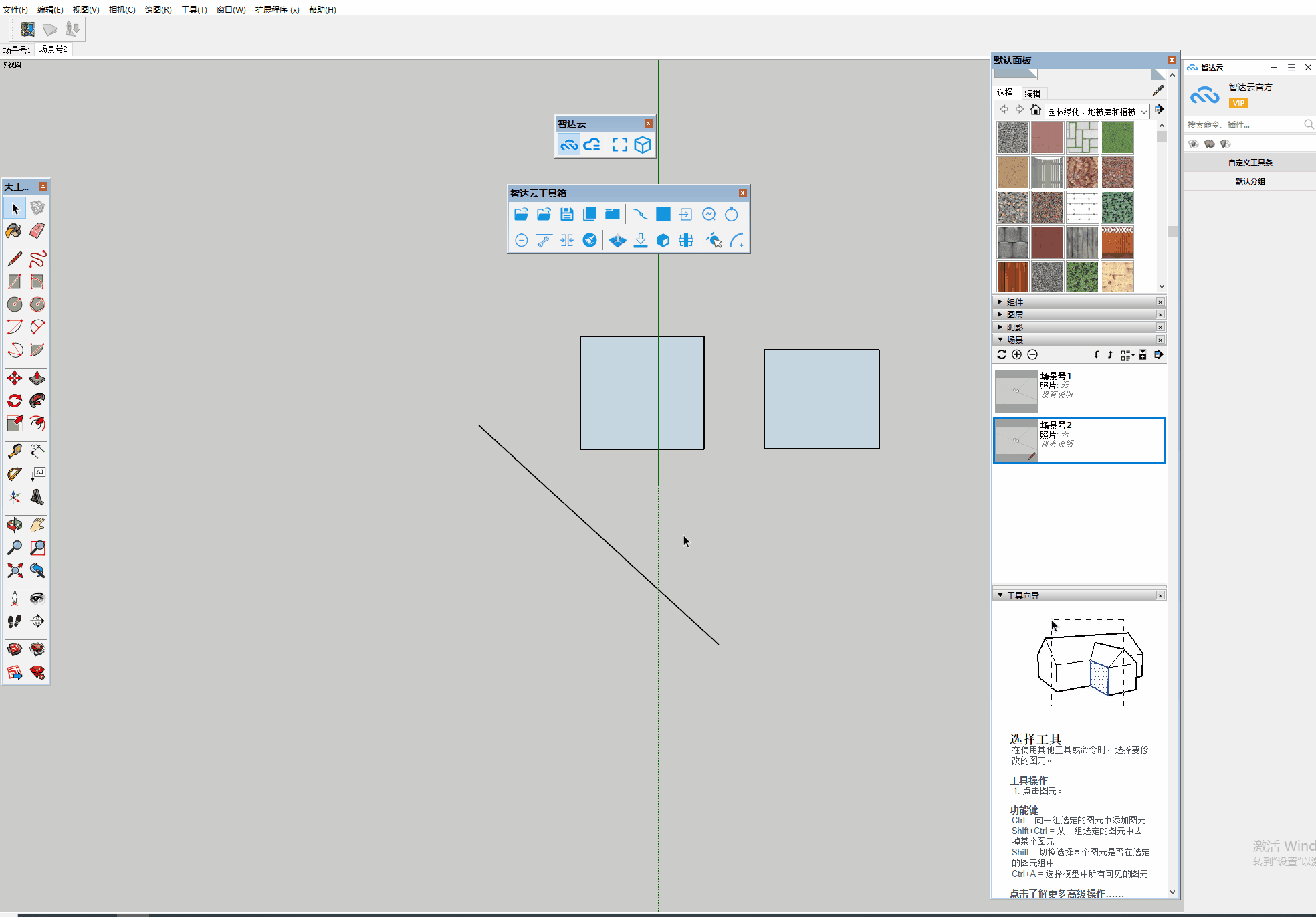The image size is (1316, 917).
Task: Switch to the 场景号1 tab
Action: coord(17,50)
